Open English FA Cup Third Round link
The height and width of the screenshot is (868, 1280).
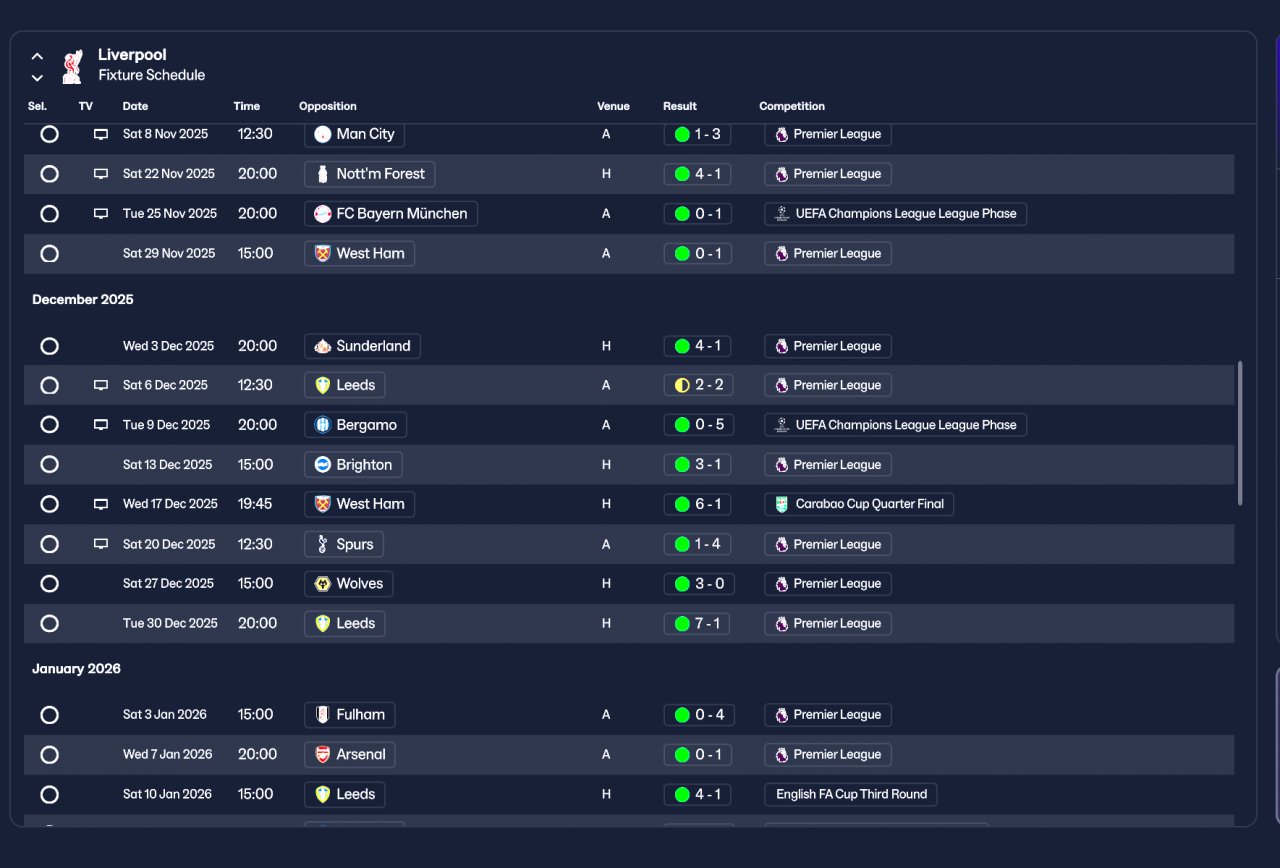[851, 794]
